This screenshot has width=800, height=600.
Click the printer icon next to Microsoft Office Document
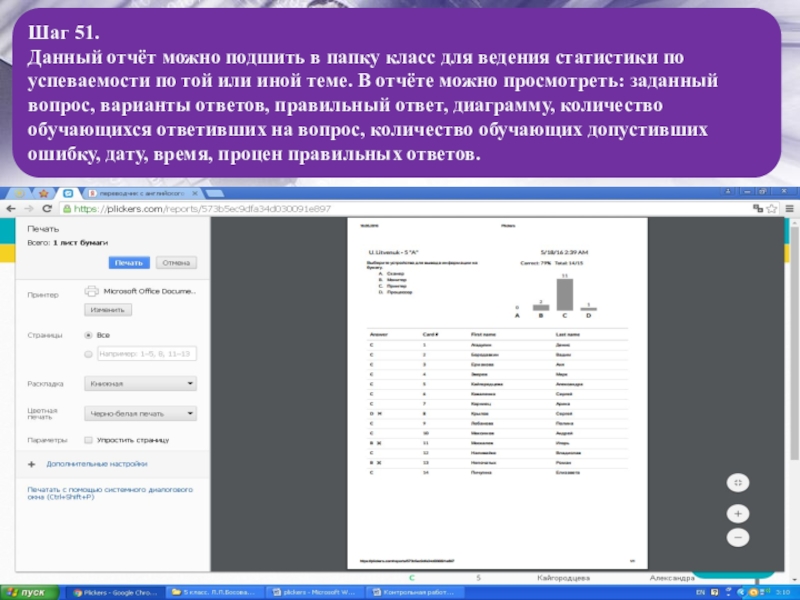92,291
